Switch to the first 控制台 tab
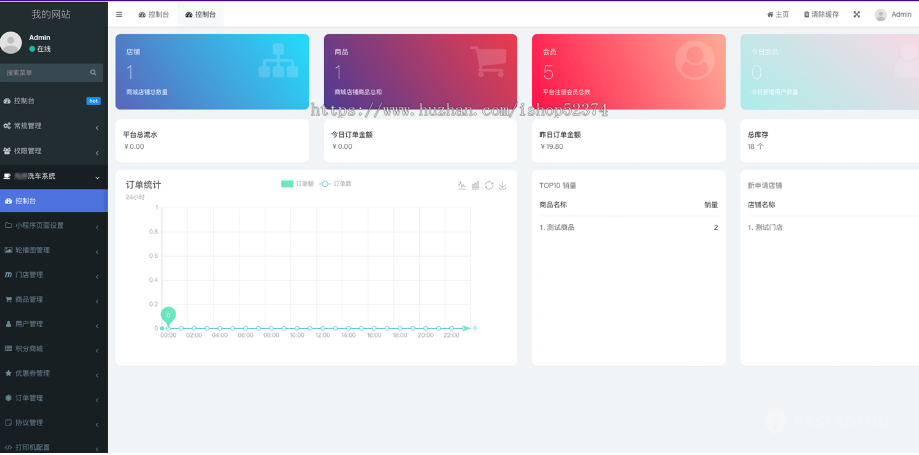The image size is (919, 455). click(x=154, y=15)
